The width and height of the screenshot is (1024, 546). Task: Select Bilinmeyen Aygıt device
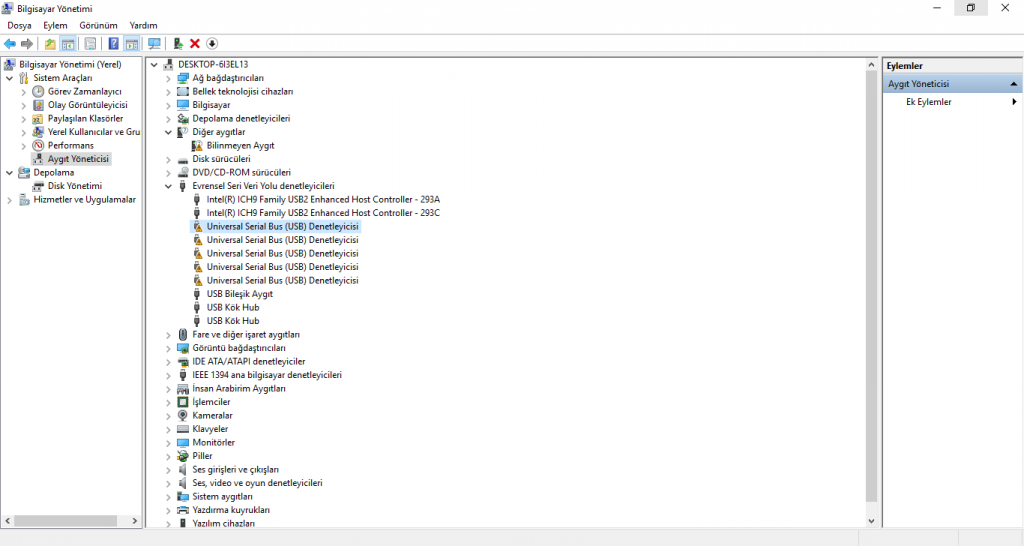(x=240, y=146)
